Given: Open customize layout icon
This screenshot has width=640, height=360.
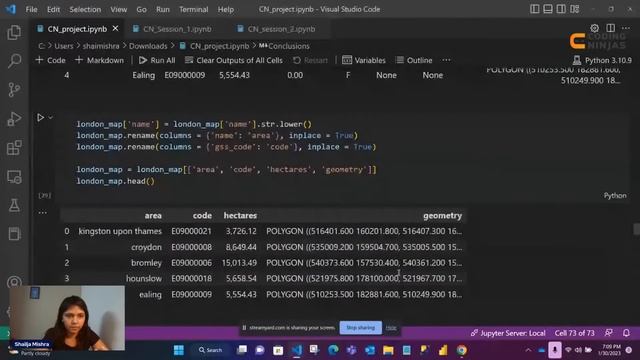Looking at the screenshot, I should click(x=575, y=9).
